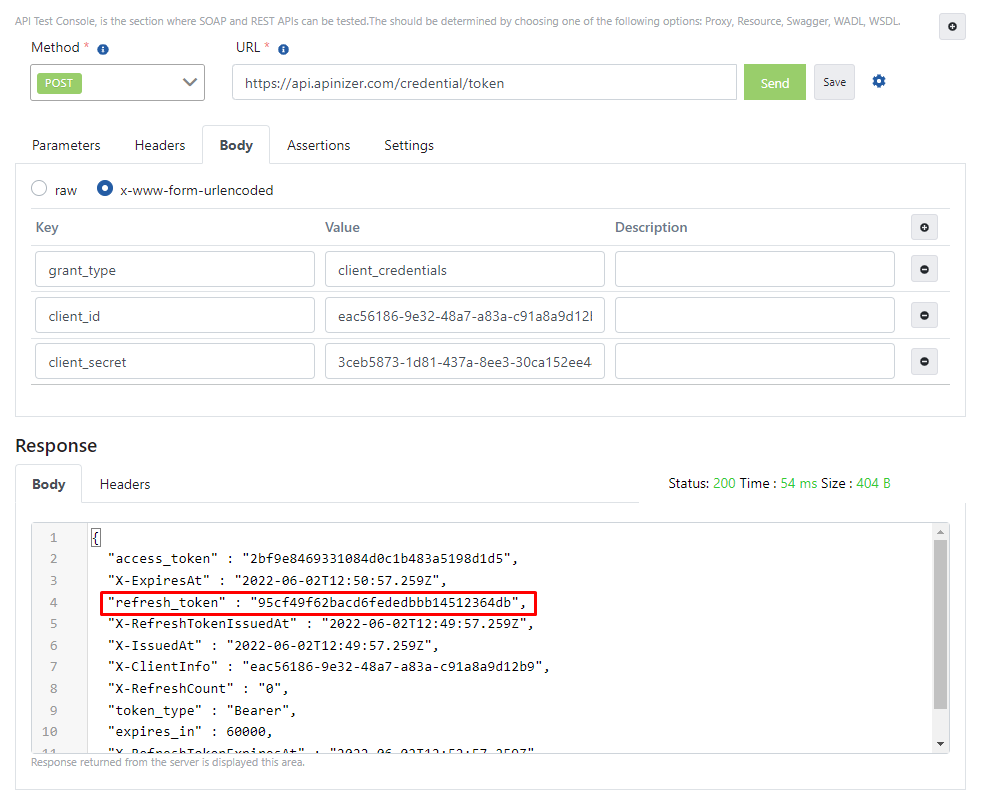This screenshot has width=986, height=804.
Task: Remove the client_secret row
Action: coord(924,362)
